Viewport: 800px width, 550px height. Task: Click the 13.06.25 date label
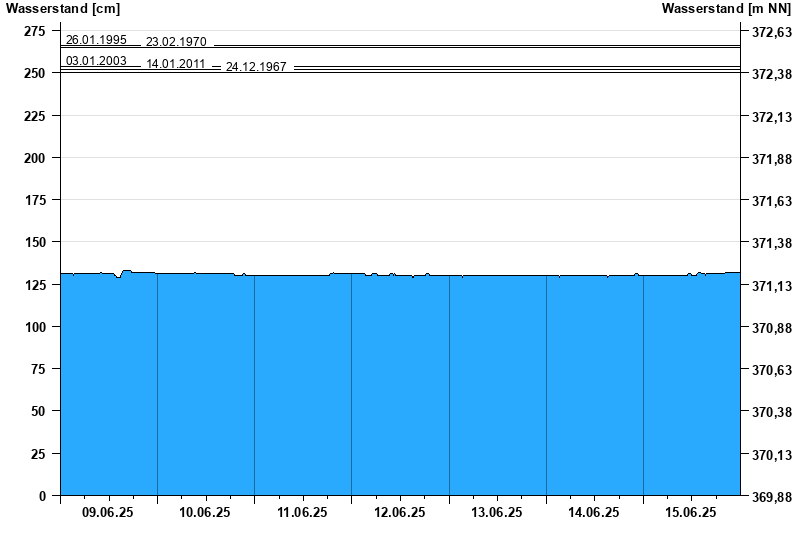(x=496, y=512)
